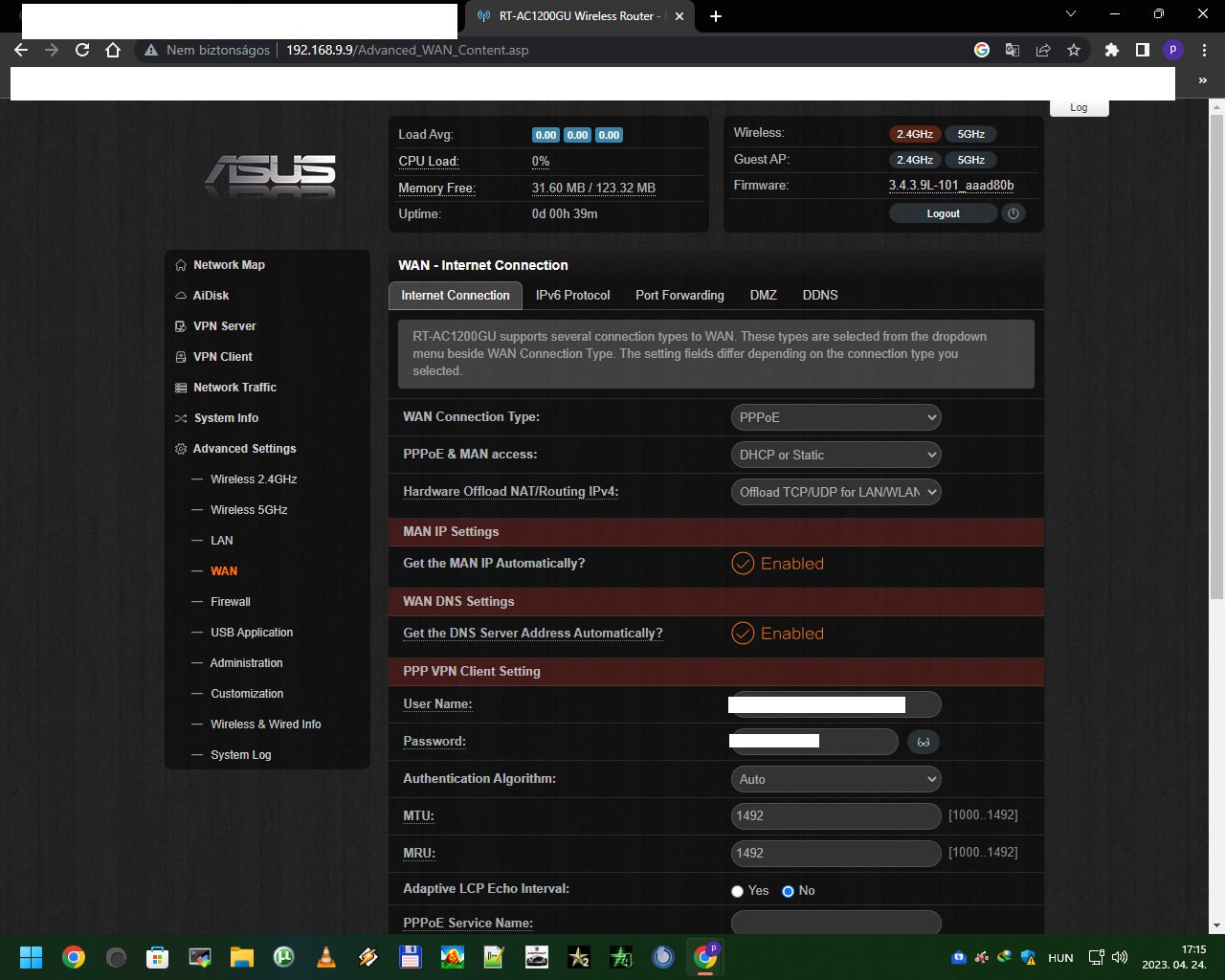Open Google Translate page icon
This screenshot has height=980, width=1225.
pos(1013,50)
